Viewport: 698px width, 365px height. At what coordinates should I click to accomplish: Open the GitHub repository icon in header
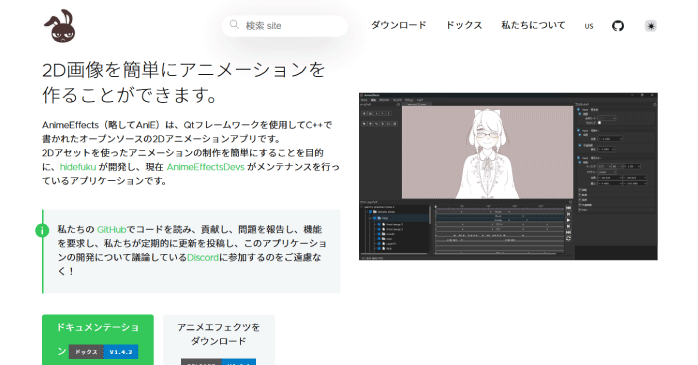coord(618,26)
